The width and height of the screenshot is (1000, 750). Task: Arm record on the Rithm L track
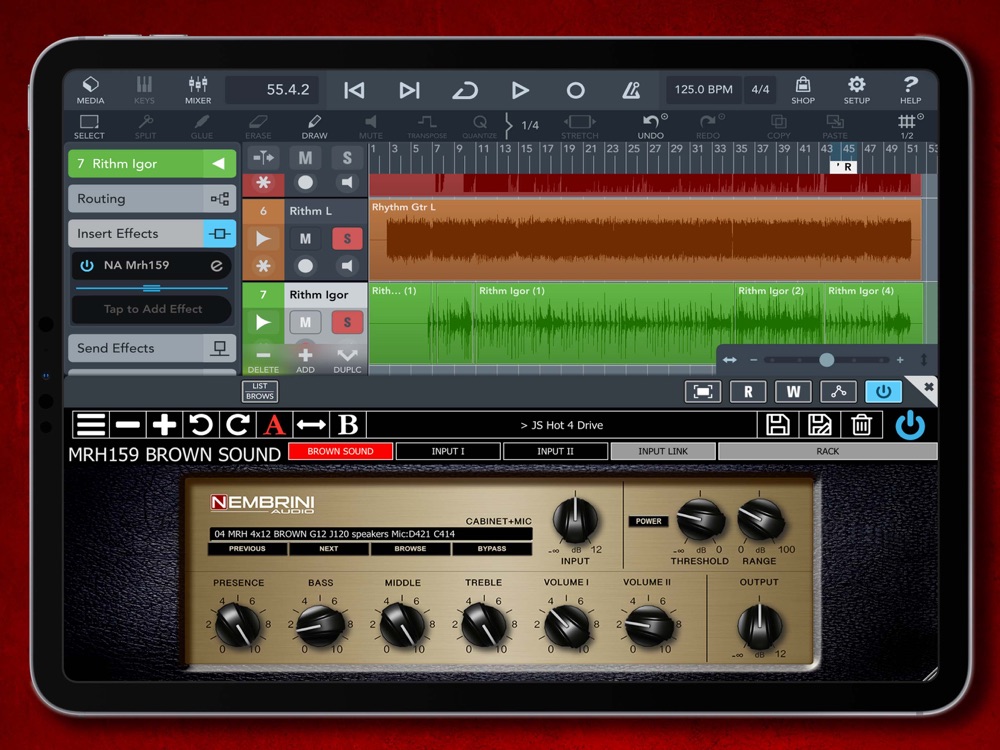pyautogui.click(x=305, y=266)
